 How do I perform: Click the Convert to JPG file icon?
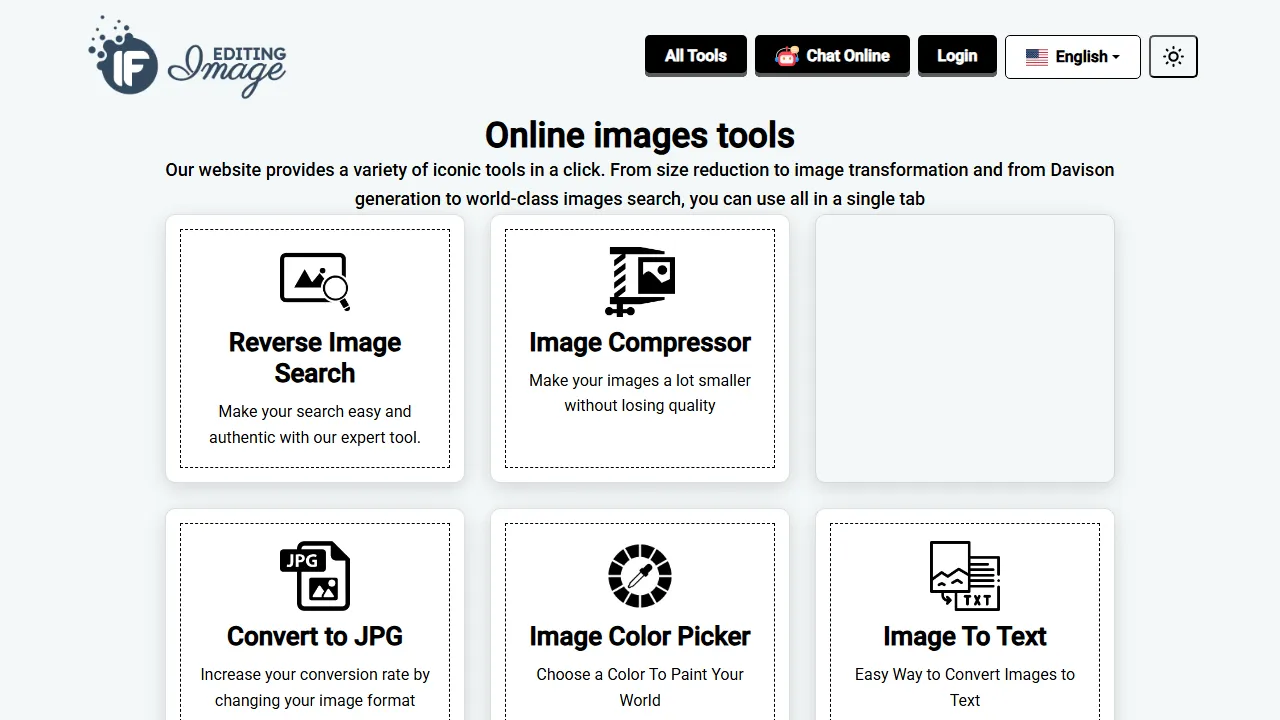[x=314, y=575]
